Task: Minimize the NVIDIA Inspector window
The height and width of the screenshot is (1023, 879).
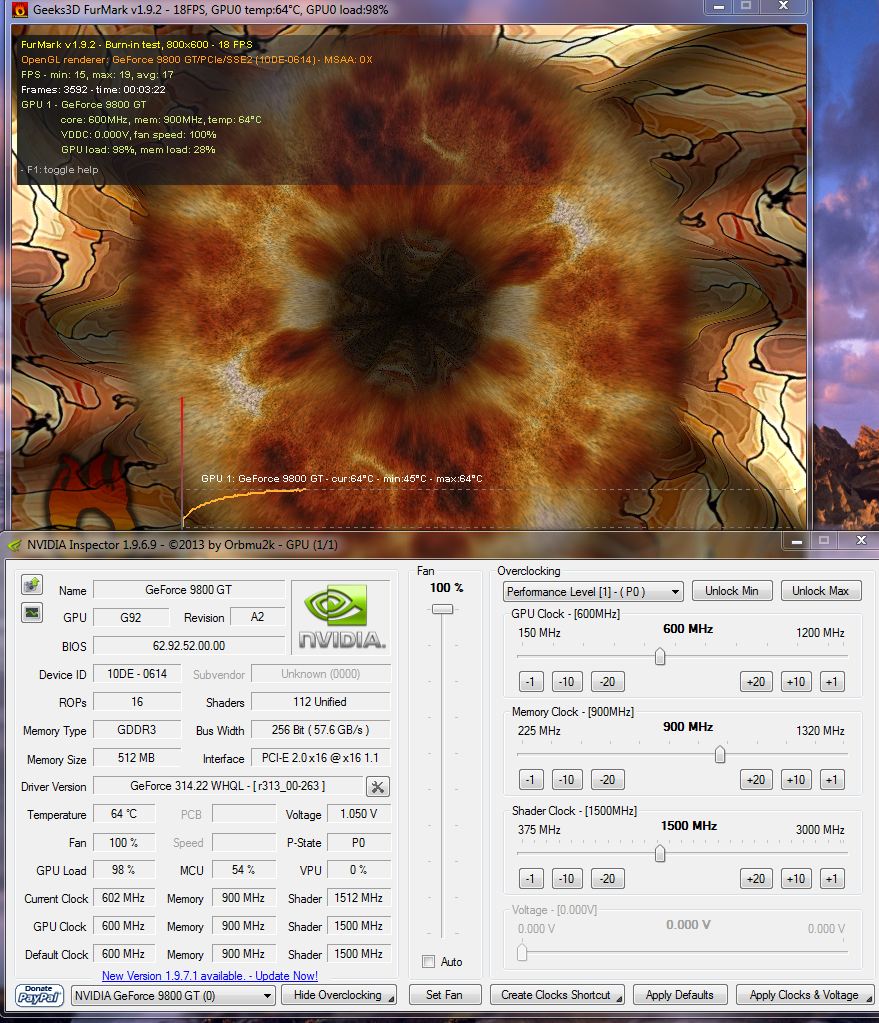Action: point(797,541)
